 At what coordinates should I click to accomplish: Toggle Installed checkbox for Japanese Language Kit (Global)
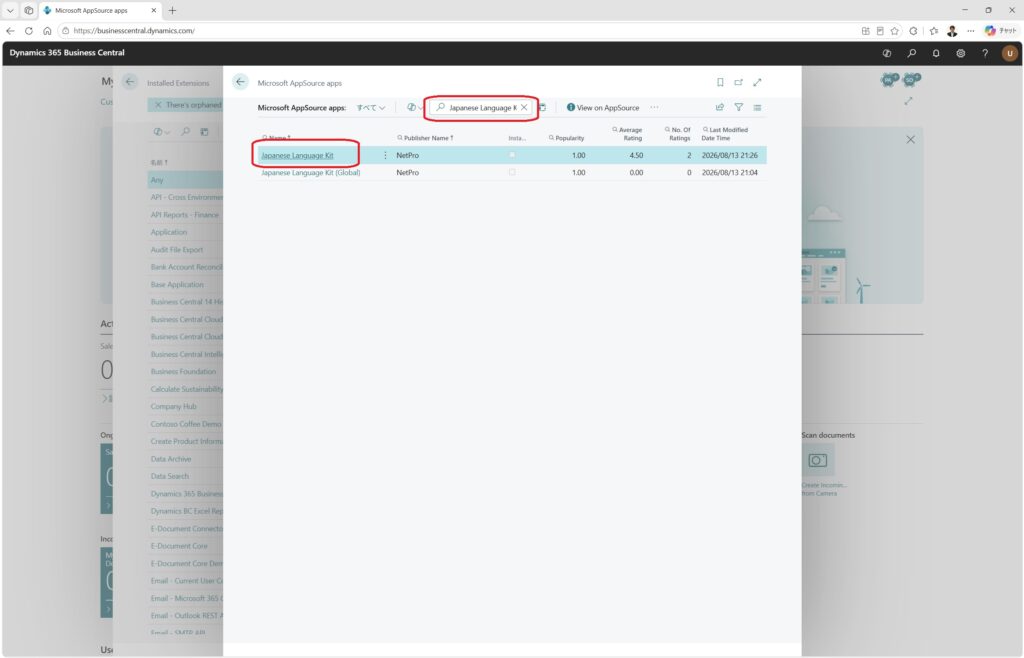tap(512, 173)
